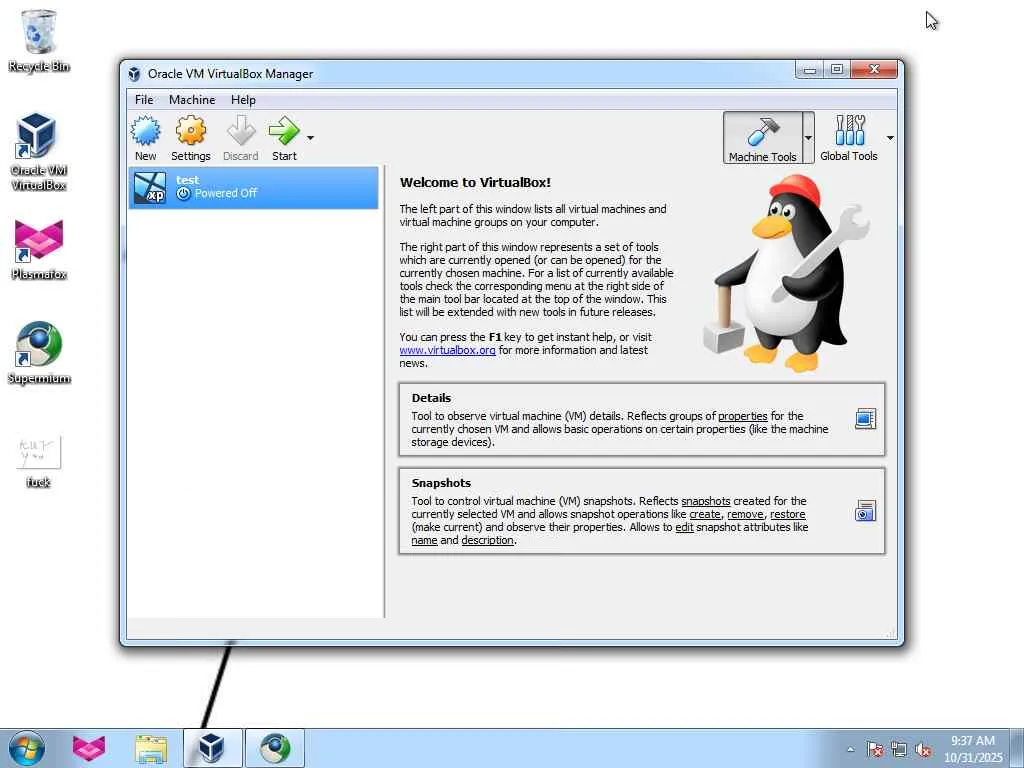Open the Details tool icon
Screen dimensions: 1024x768
click(x=865, y=419)
